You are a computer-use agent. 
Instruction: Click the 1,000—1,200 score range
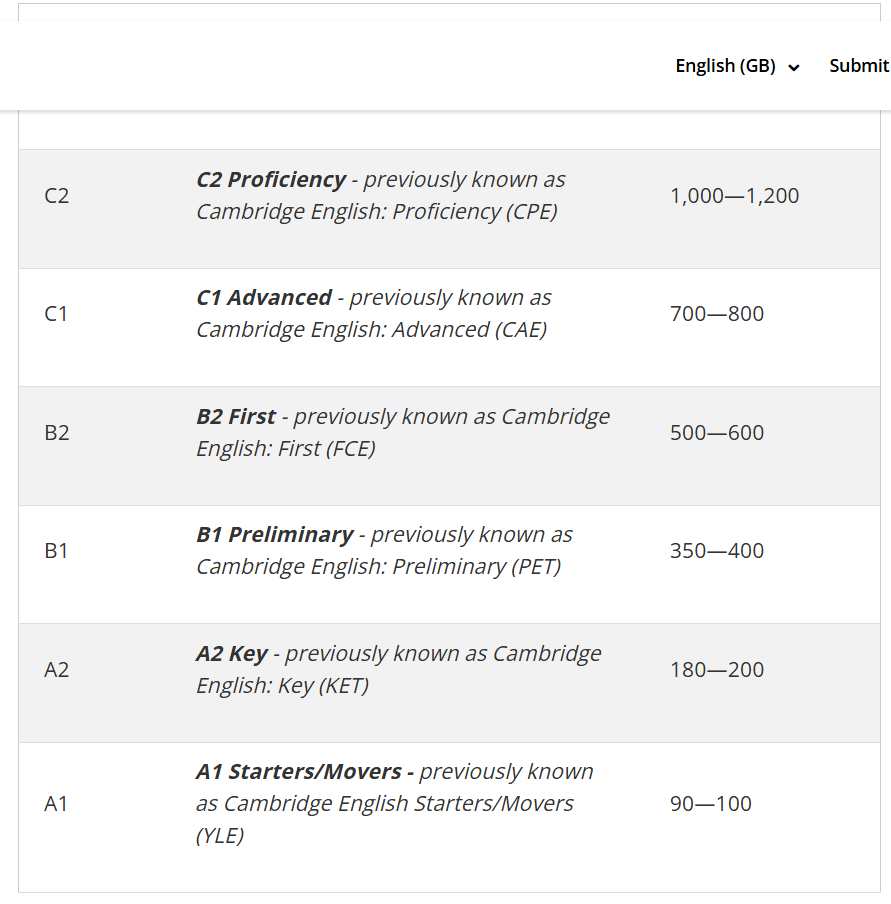point(734,196)
